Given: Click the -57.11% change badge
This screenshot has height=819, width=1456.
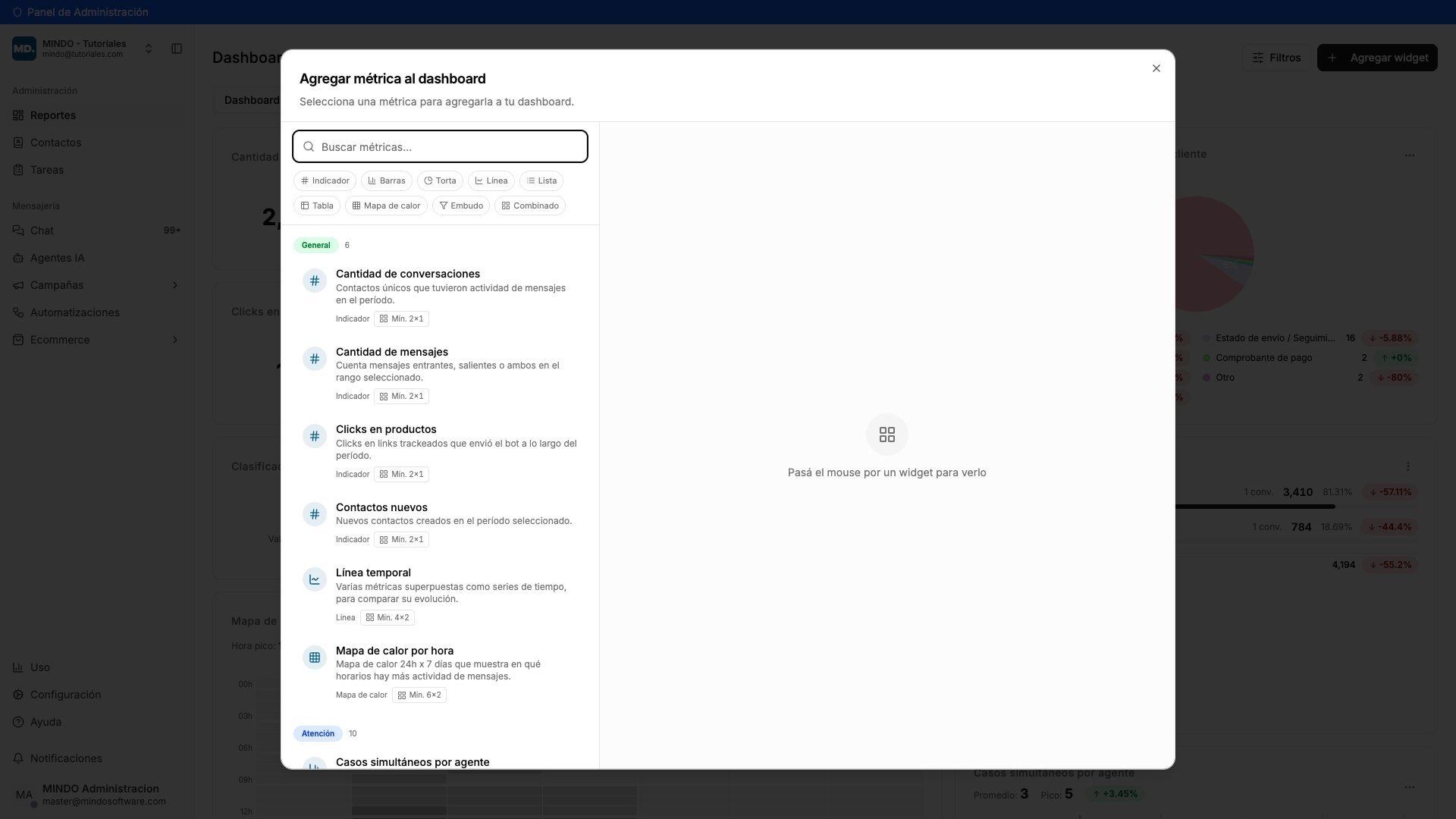Looking at the screenshot, I should (x=1390, y=492).
